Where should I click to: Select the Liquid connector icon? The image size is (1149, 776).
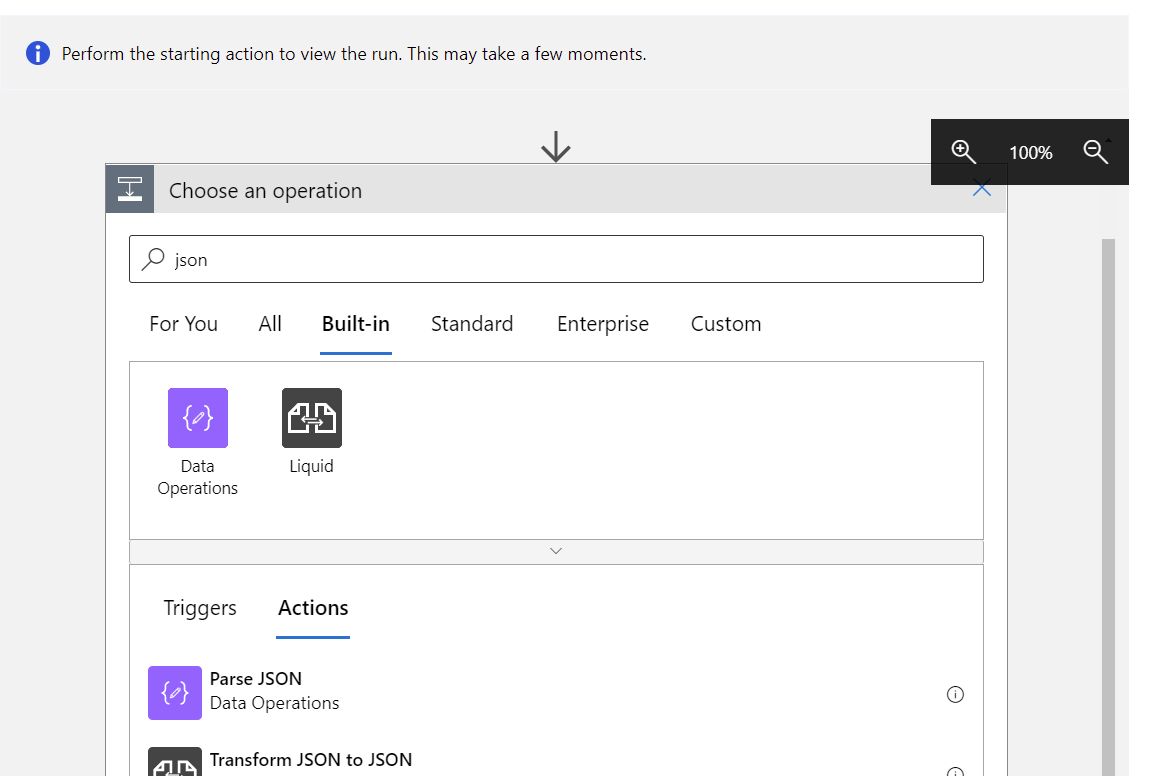[311, 417]
